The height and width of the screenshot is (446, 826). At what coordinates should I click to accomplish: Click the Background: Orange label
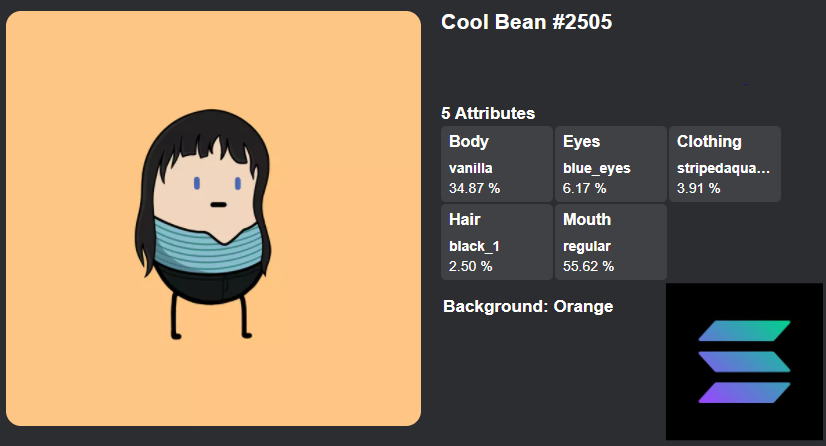click(528, 306)
